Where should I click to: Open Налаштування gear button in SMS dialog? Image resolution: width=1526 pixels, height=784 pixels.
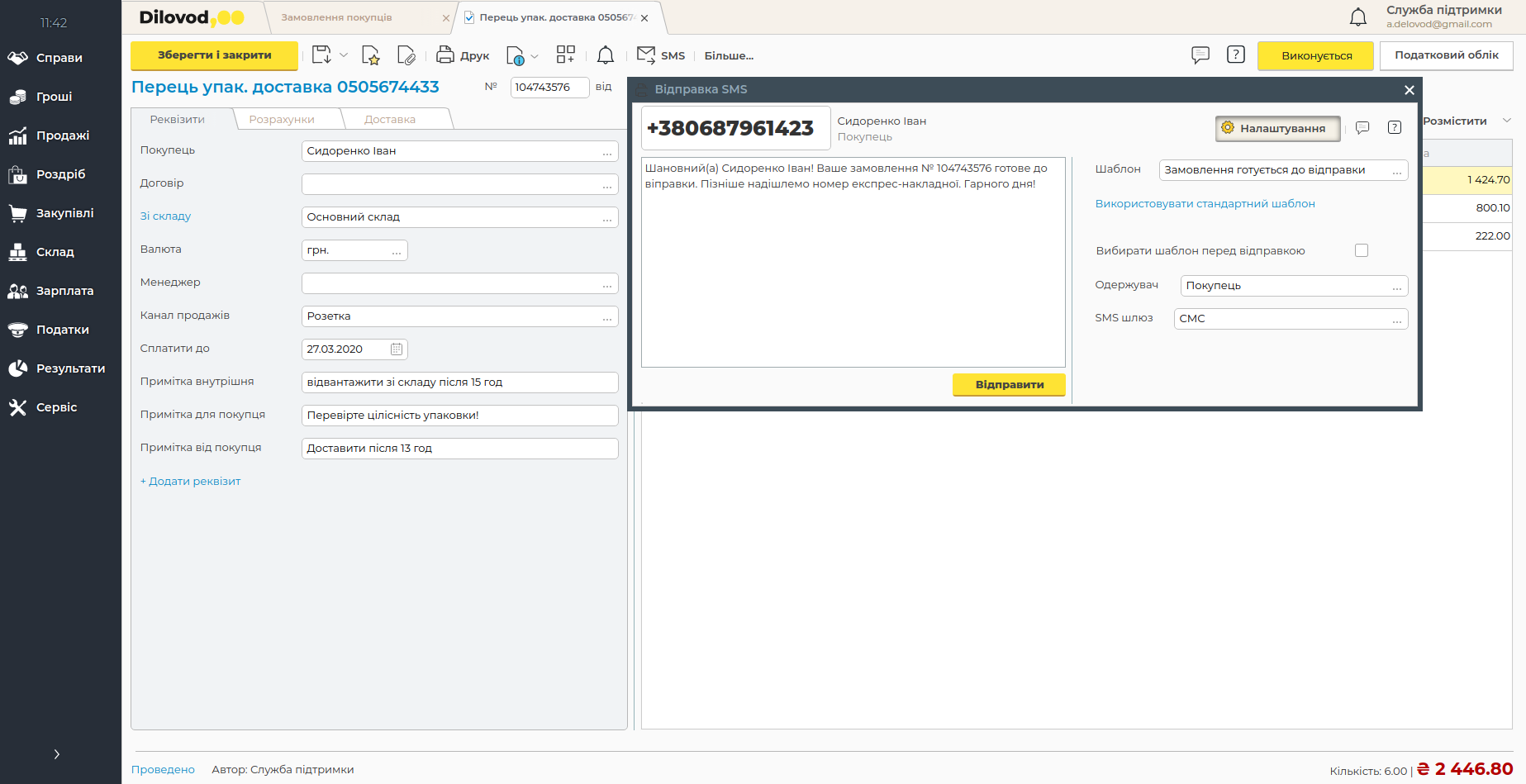1277,128
